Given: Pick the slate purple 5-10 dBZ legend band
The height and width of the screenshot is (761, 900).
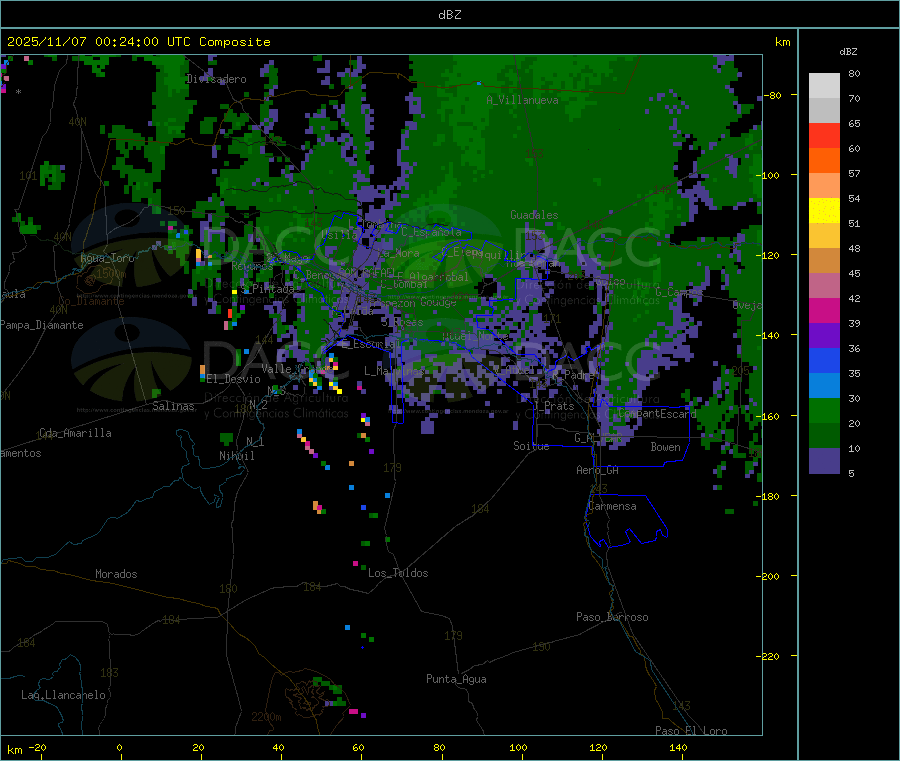Looking at the screenshot, I should 824,461.
